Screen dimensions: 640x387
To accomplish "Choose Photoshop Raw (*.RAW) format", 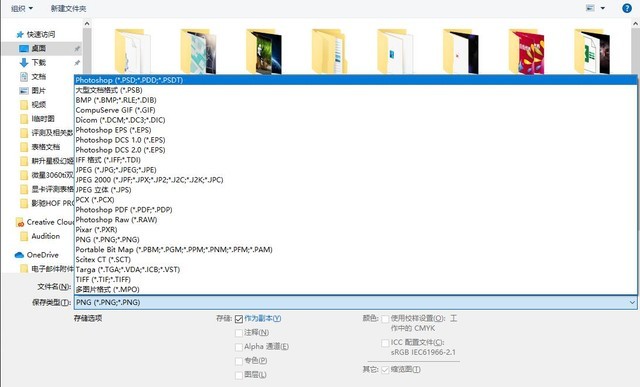I will (x=356, y=220).
